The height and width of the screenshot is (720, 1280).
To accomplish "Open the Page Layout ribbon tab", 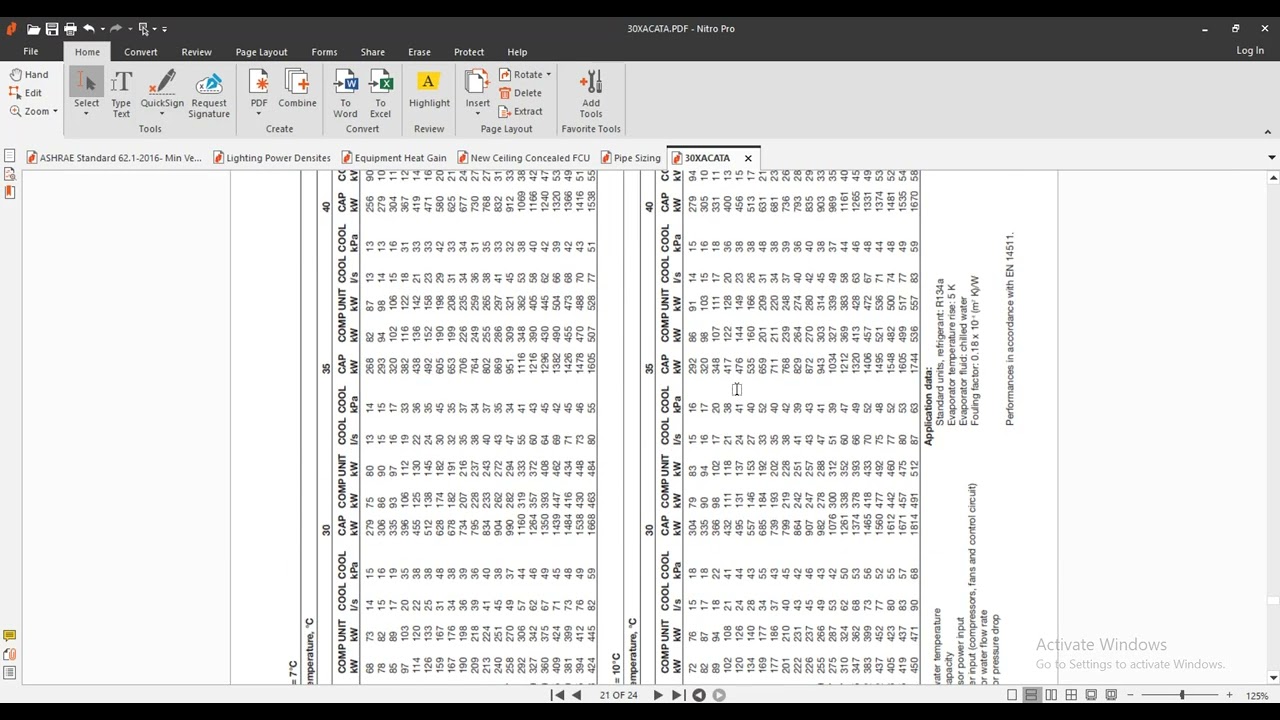I will 261,52.
